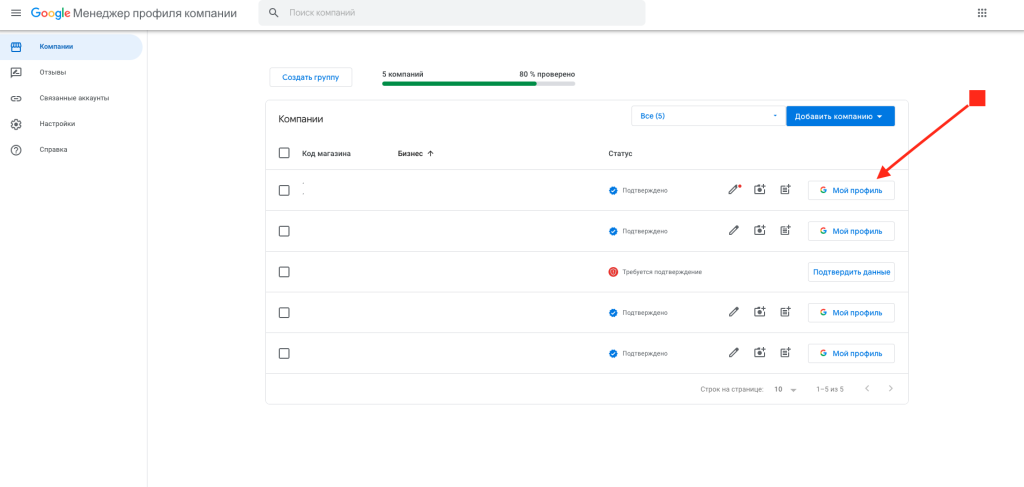The width and height of the screenshot is (1024, 487).
Task: Select the first company row checkbox
Action: point(284,190)
